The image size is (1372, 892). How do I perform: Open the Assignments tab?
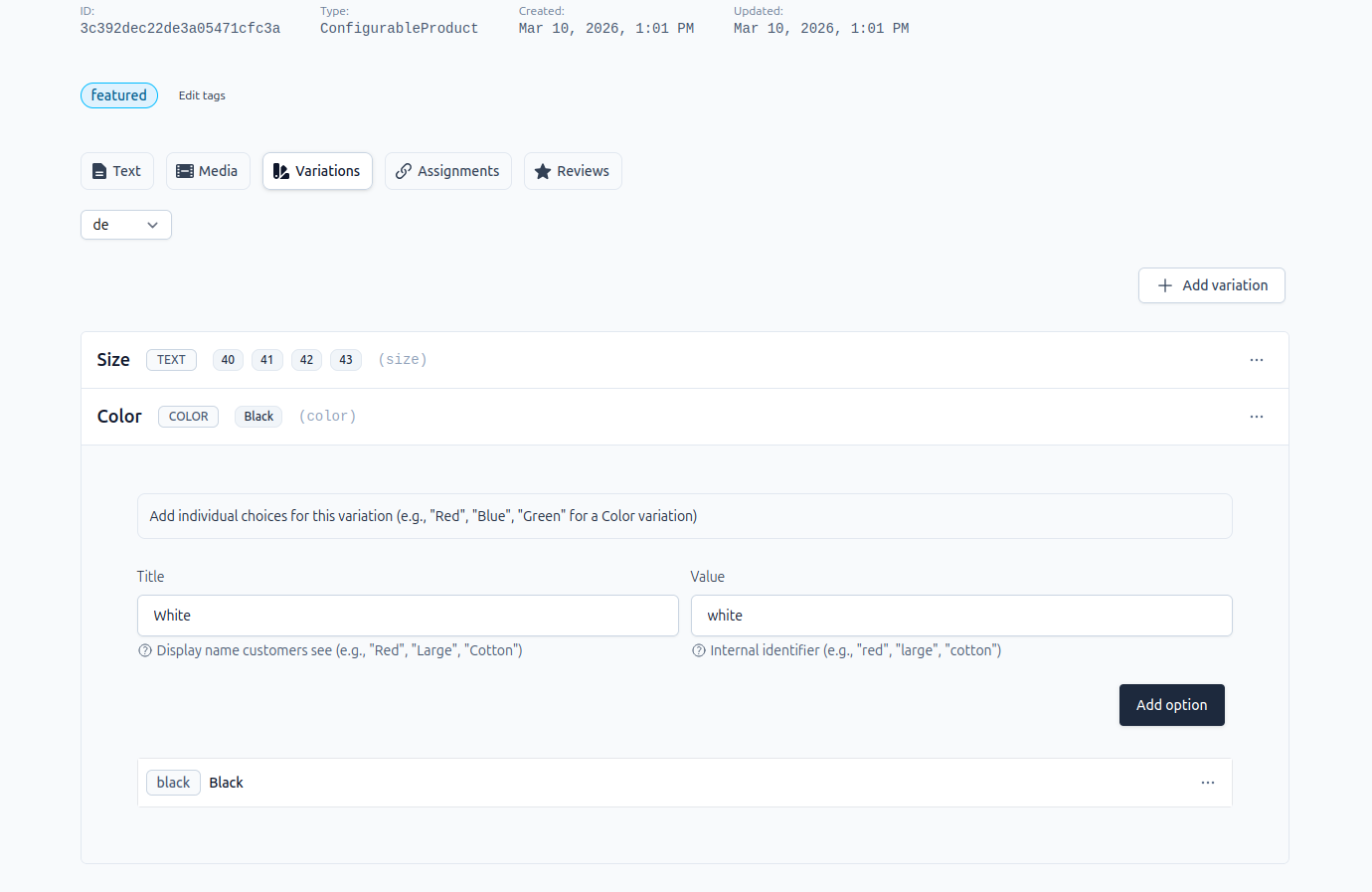448,171
